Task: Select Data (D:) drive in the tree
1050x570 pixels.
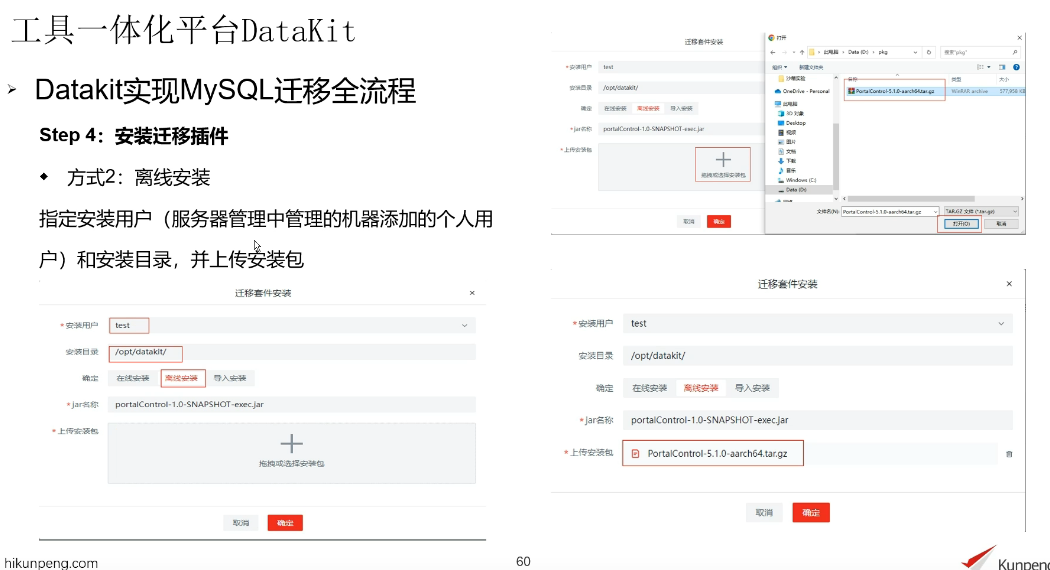Action: (793, 190)
